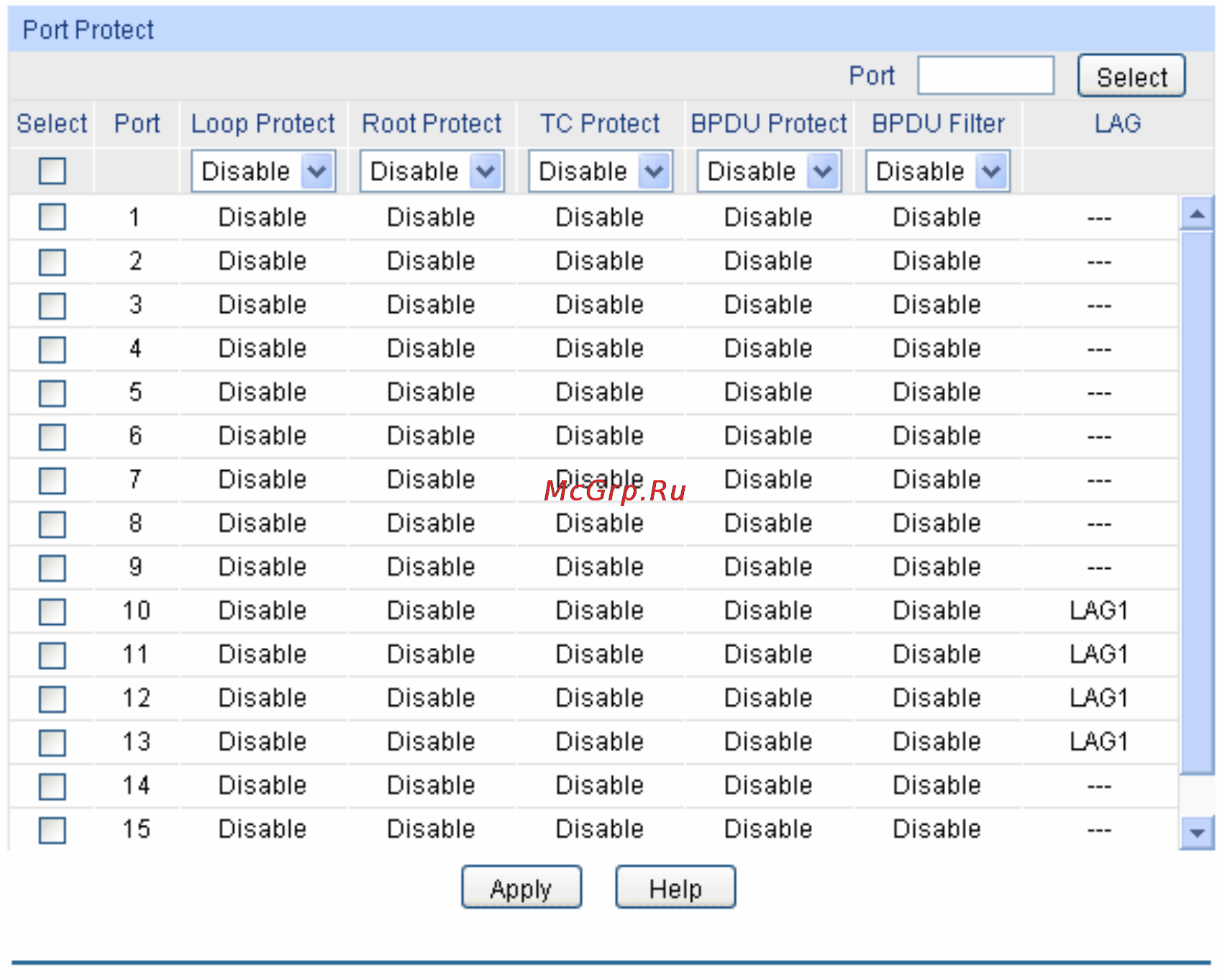Click the BPDU Filter column header
The width and height of the screenshot is (1222, 980).
(938, 124)
